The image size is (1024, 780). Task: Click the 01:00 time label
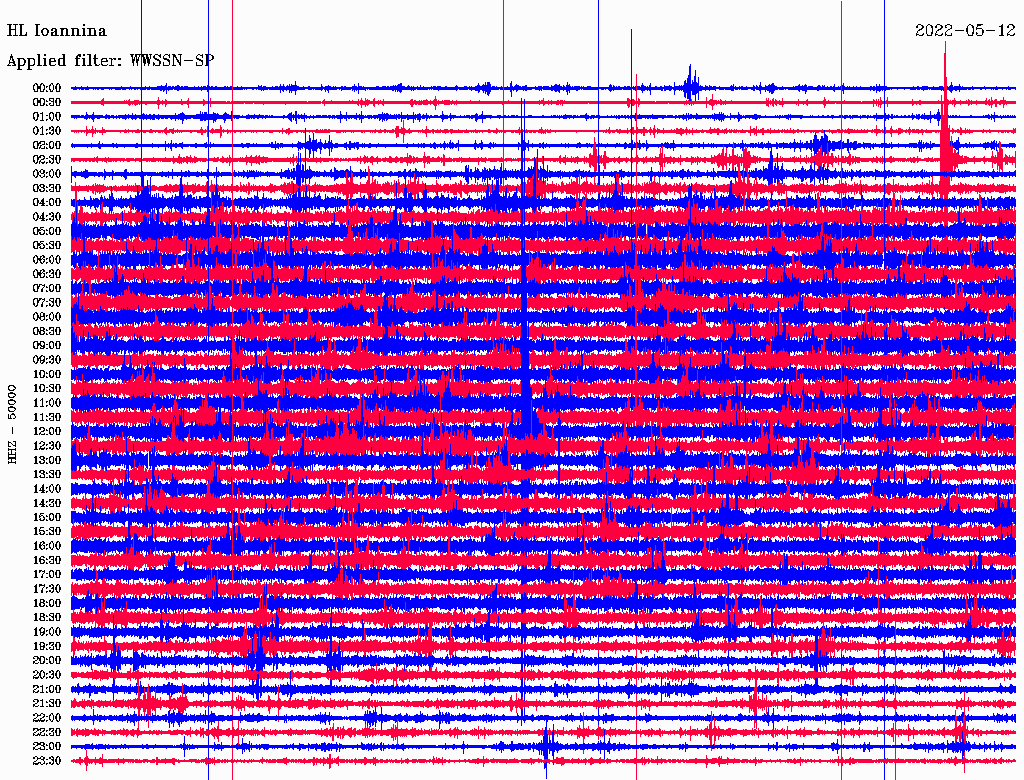[47, 117]
